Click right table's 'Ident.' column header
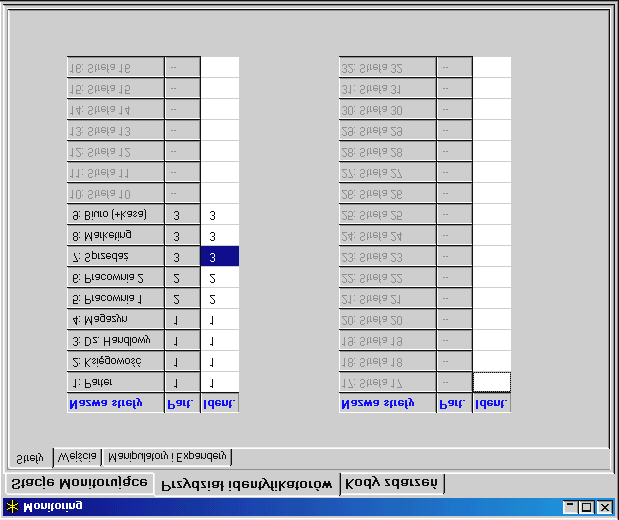 click(x=492, y=403)
